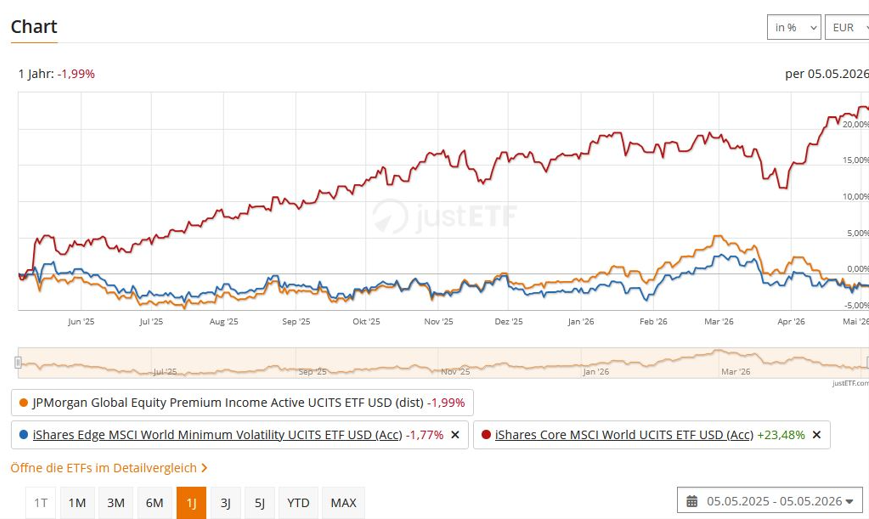Click the '1 Jahr: -1,99%' performance label
This screenshot has height=519, width=869.
tap(57, 74)
